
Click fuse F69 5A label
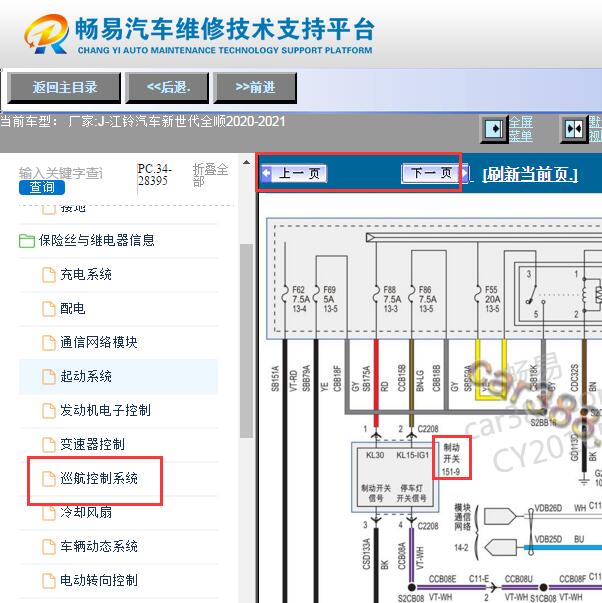(x=330, y=299)
